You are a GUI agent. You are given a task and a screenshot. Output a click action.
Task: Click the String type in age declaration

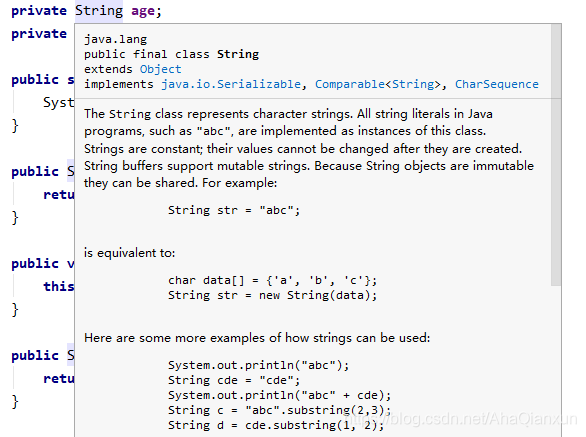tap(99, 10)
